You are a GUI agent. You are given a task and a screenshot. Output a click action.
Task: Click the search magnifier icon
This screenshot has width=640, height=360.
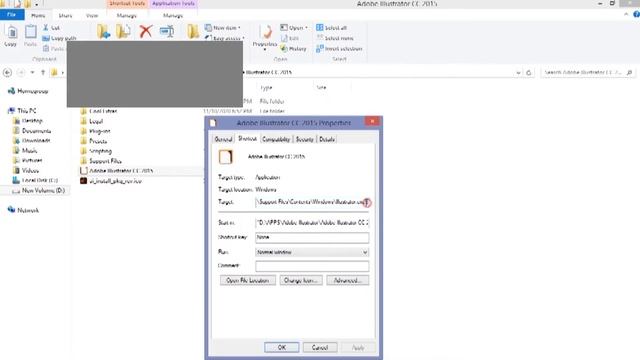pyautogui.click(x=629, y=73)
